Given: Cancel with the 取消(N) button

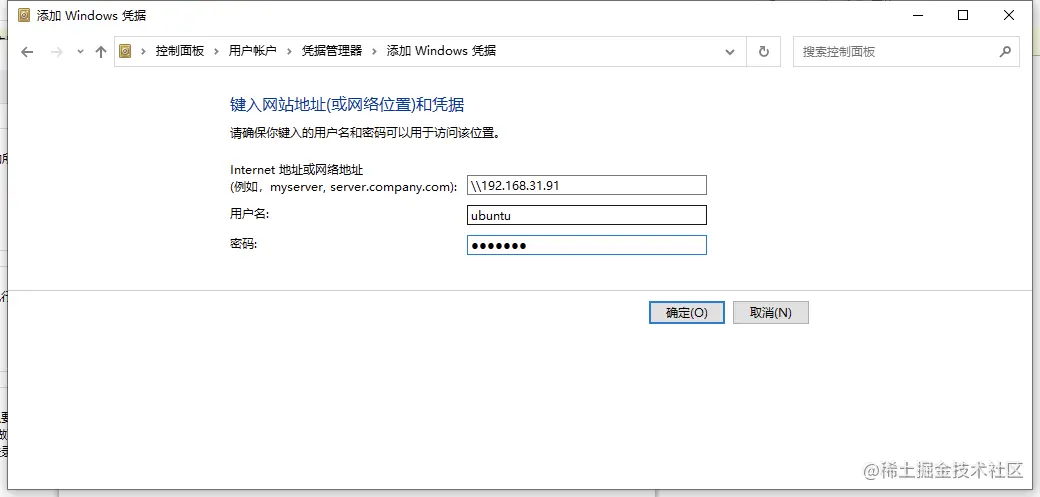Looking at the screenshot, I should pos(771,313).
